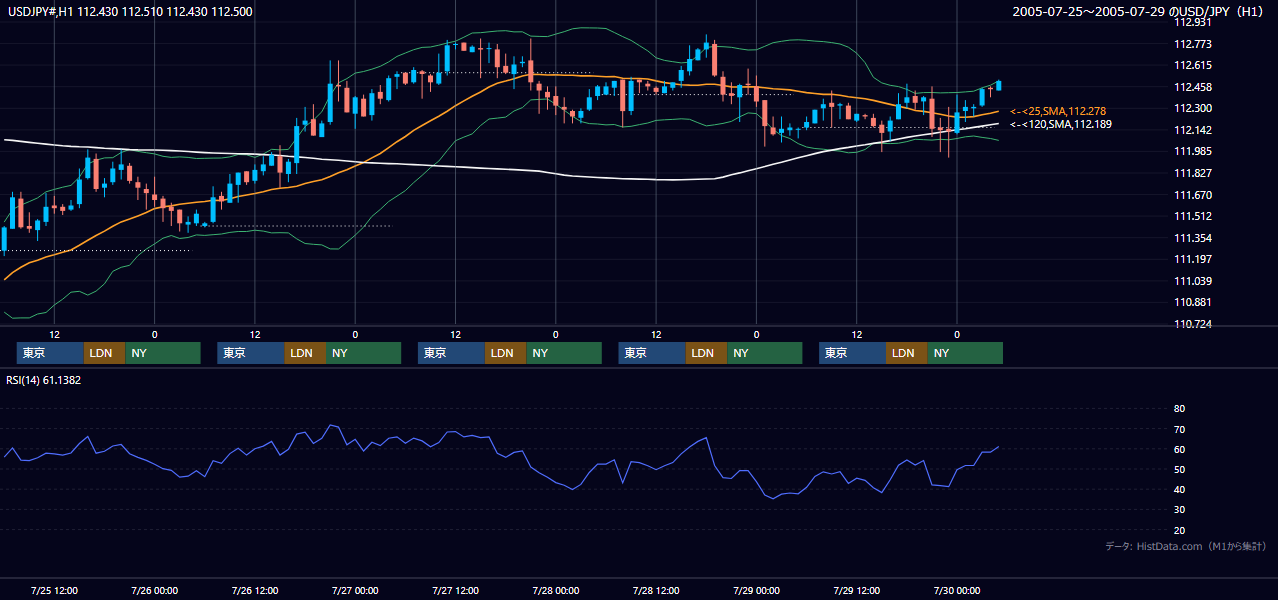This screenshot has width=1278, height=600.
Task: Click the 7/26 00:00 time axis label
Action: pos(154,590)
